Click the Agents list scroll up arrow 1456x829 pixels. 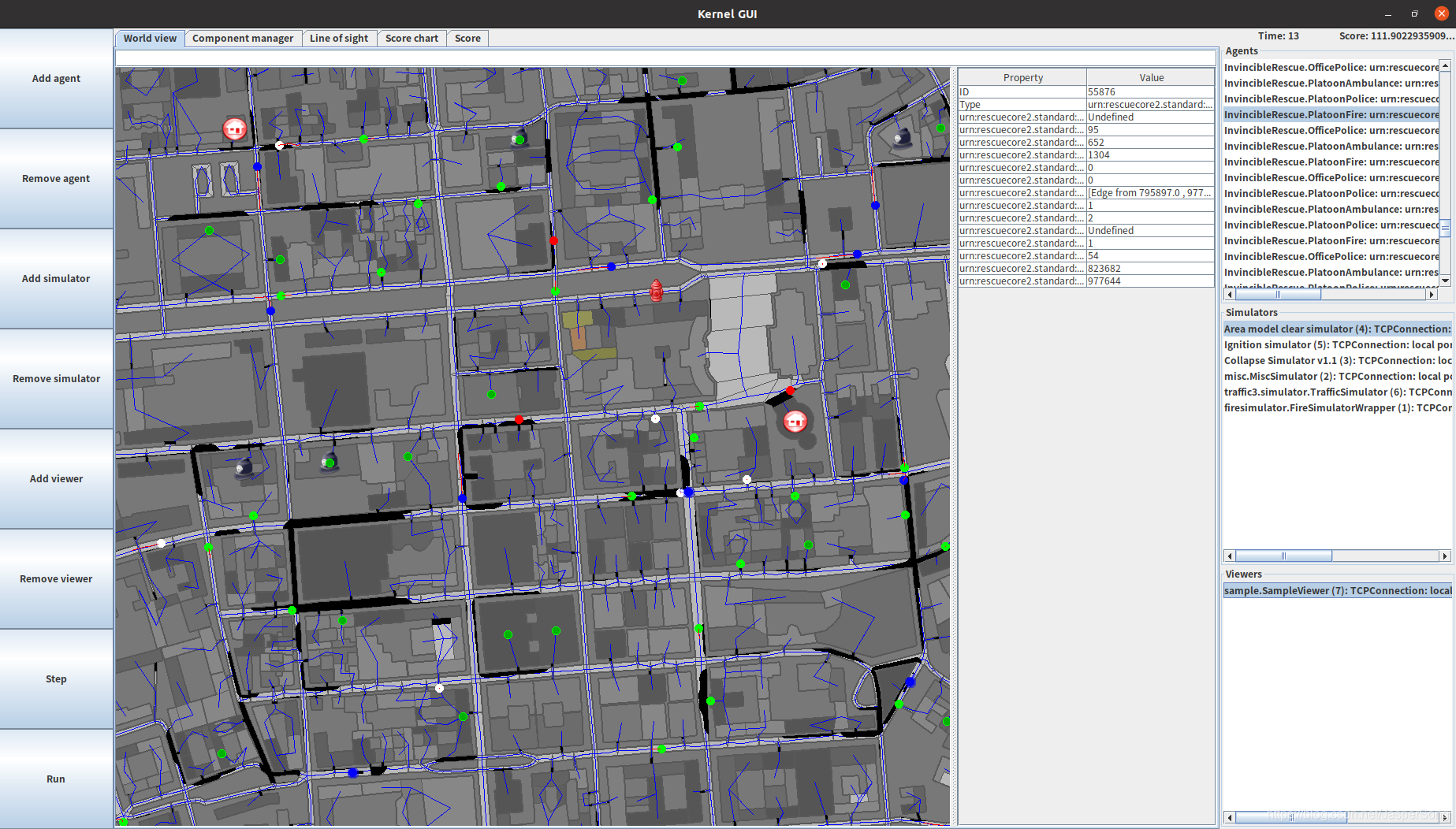click(1445, 65)
